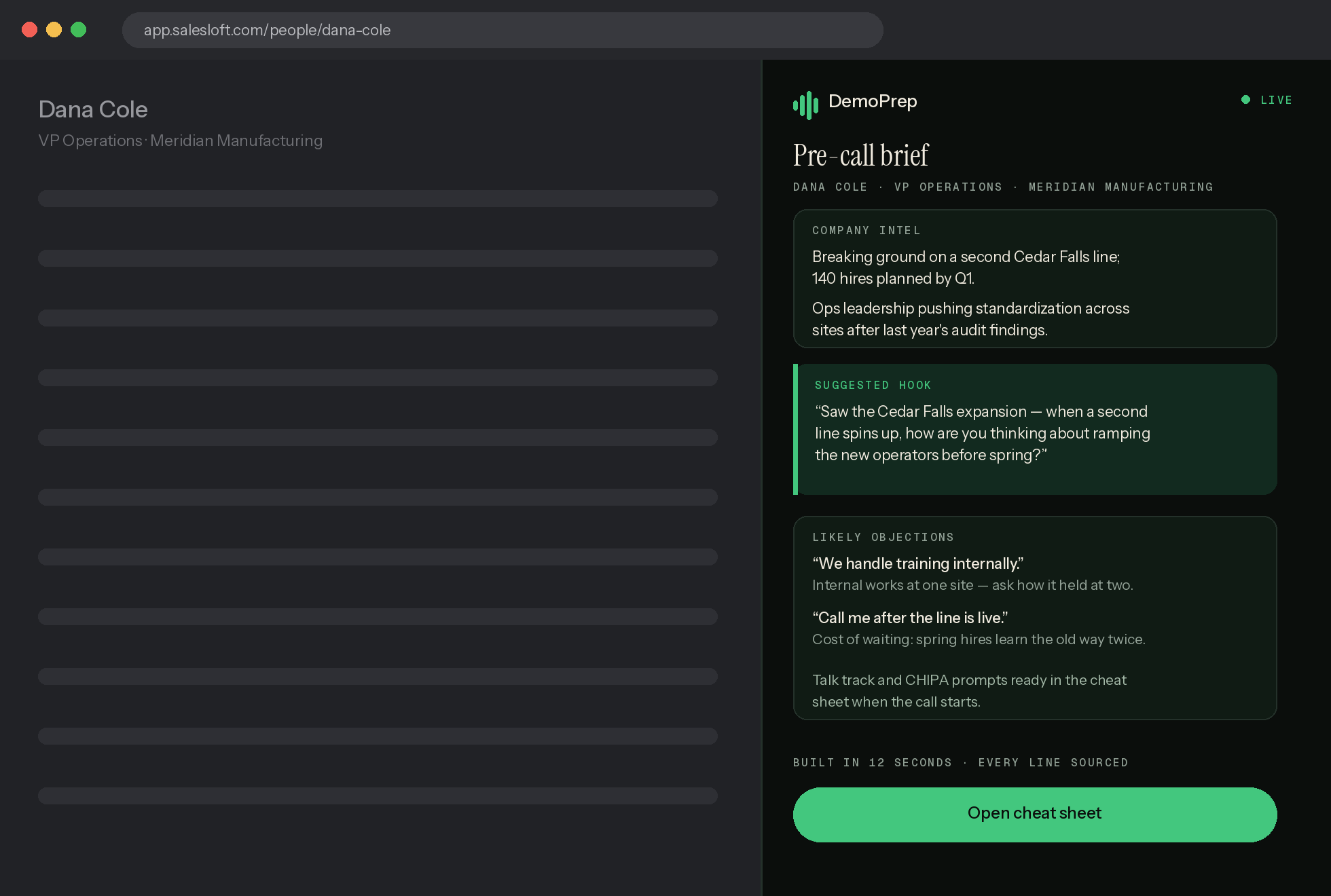This screenshot has width=1331, height=896.
Task: Click the green LIVE status dot
Action: (x=1245, y=100)
